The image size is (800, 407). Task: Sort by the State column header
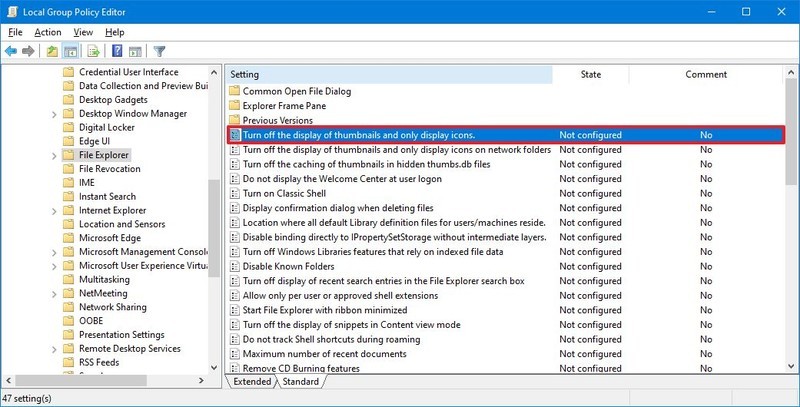click(591, 74)
